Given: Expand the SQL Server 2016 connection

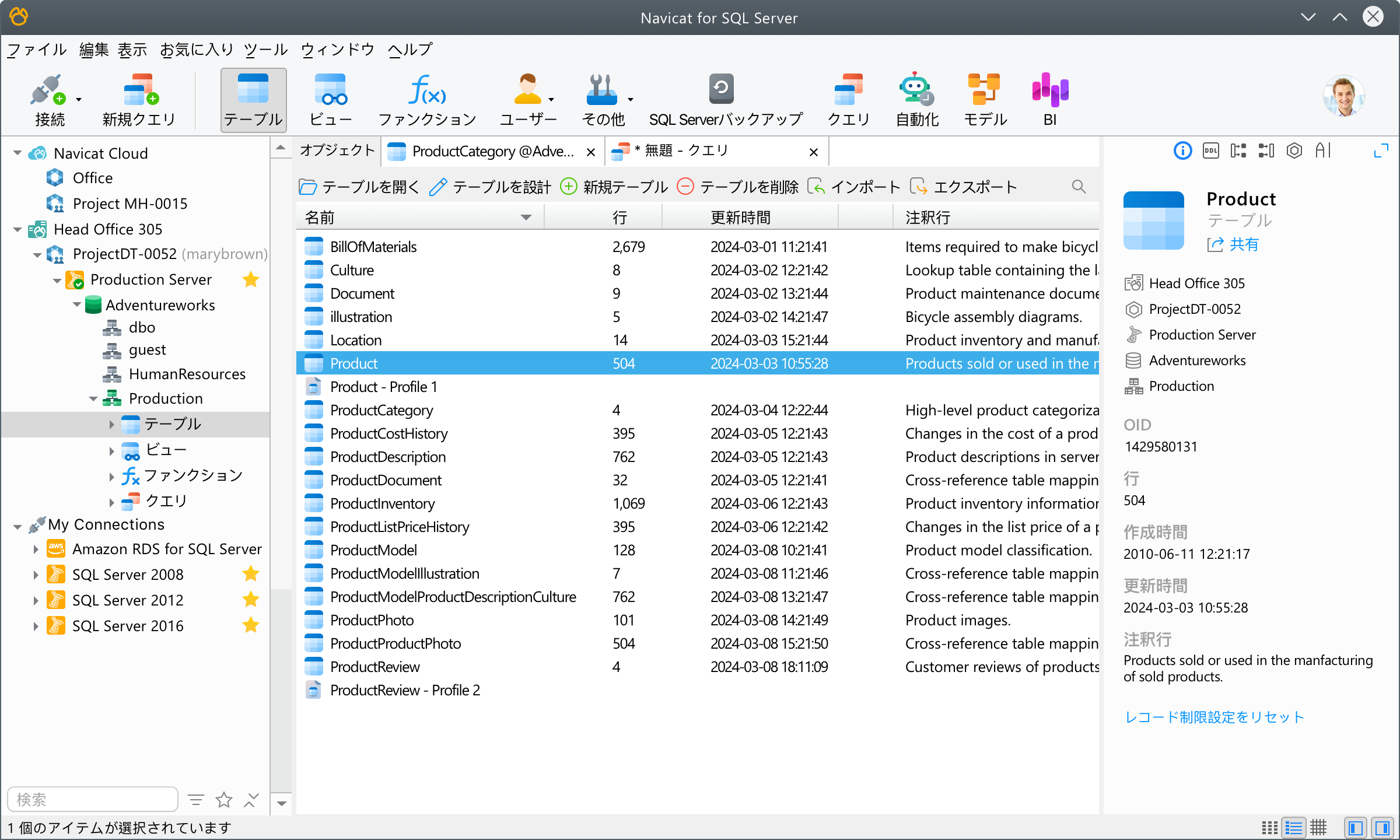Looking at the screenshot, I should click(36, 626).
